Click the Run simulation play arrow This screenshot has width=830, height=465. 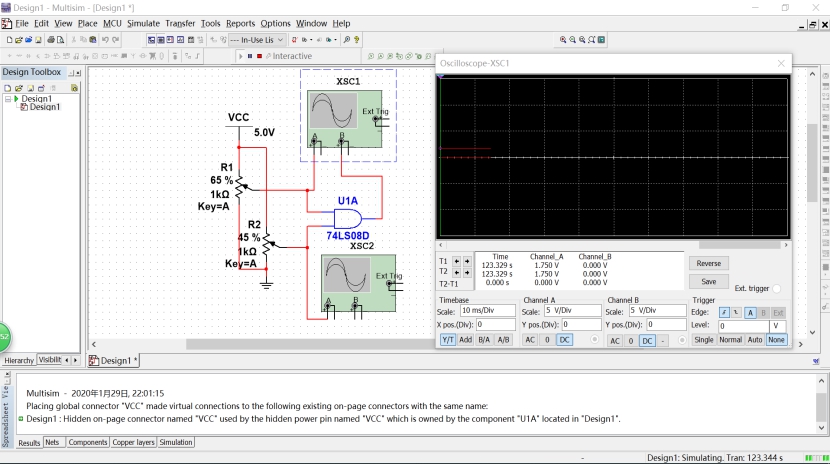(x=240, y=56)
